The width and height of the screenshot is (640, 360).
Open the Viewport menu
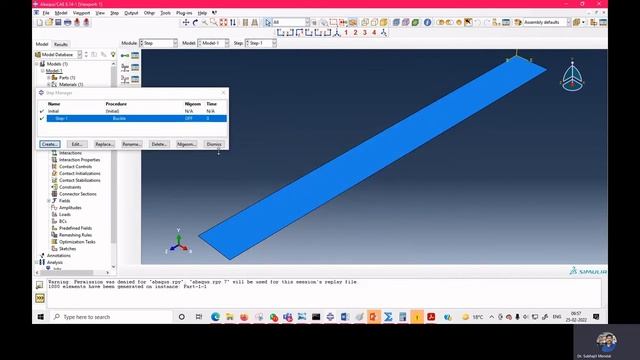[81, 13]
